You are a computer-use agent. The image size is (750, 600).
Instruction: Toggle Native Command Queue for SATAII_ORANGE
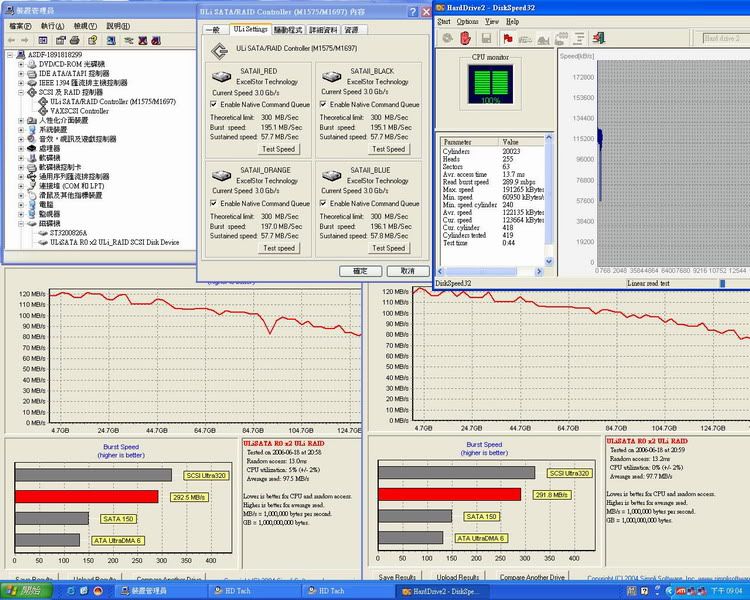(x=213, y=203)
